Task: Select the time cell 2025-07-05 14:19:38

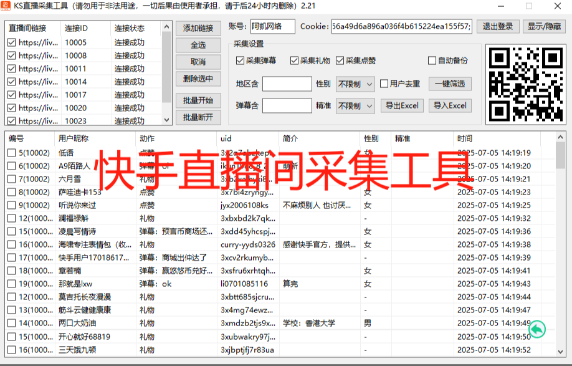Action: [494, 244]
